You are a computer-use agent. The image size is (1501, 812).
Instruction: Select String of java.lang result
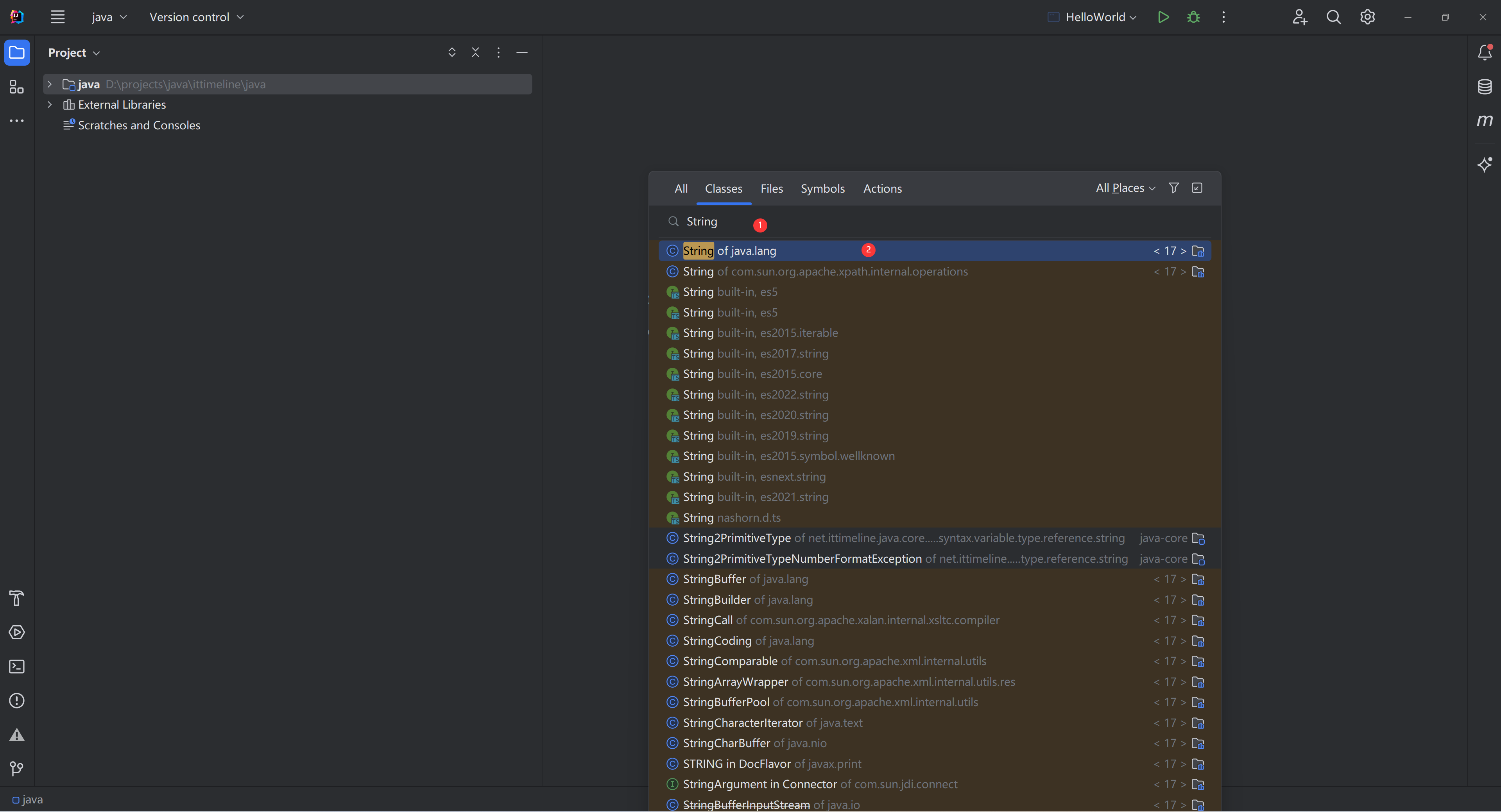935,250
